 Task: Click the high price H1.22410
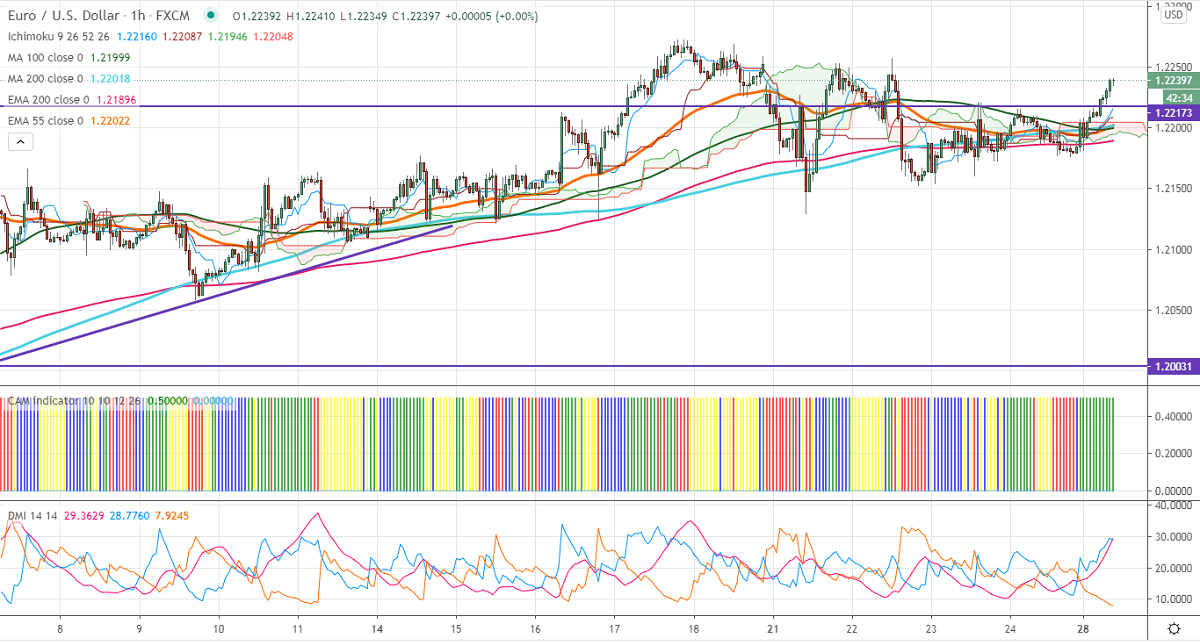[x=310, y=16]
